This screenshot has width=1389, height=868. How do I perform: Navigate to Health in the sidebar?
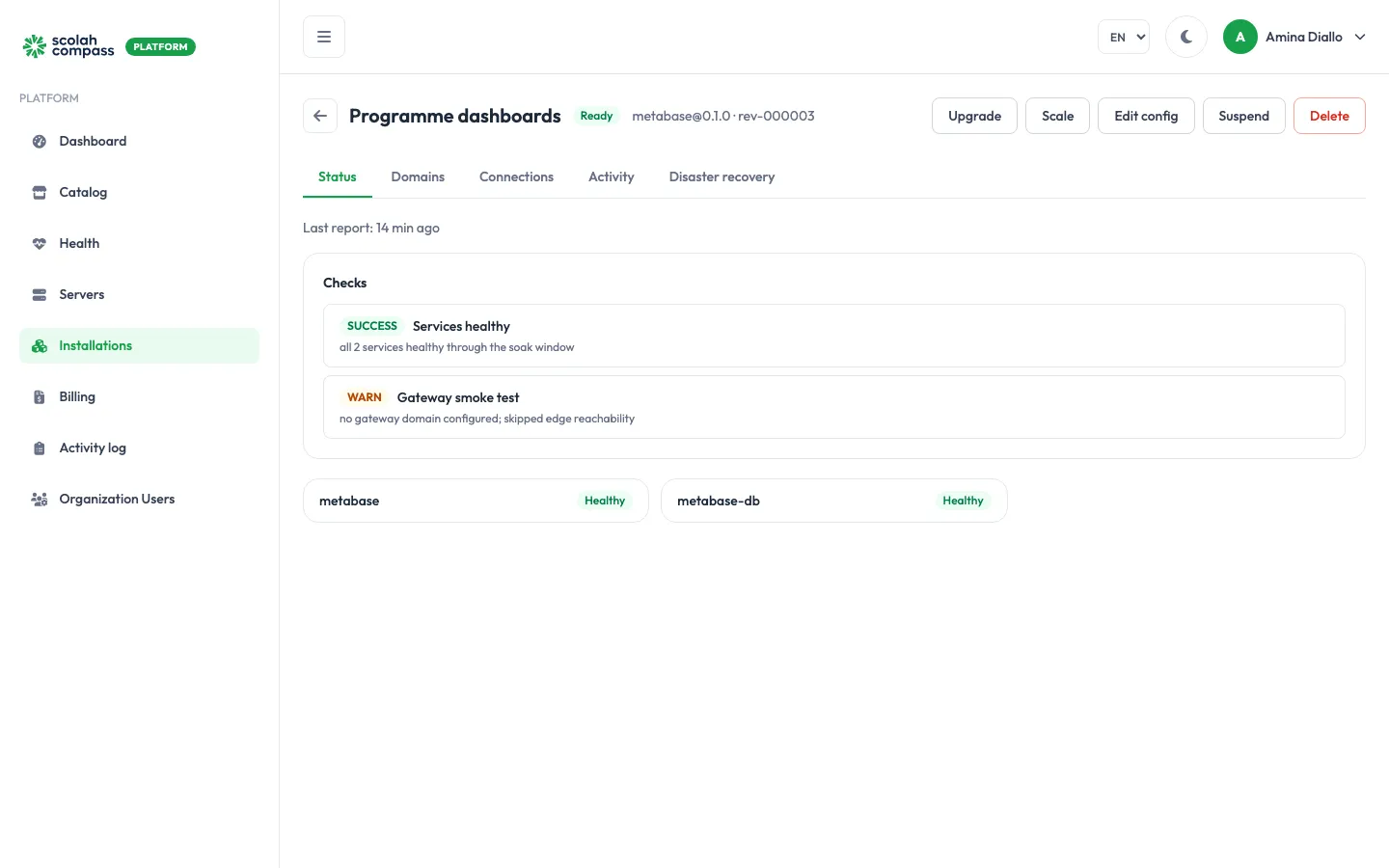tap(139, 244)
